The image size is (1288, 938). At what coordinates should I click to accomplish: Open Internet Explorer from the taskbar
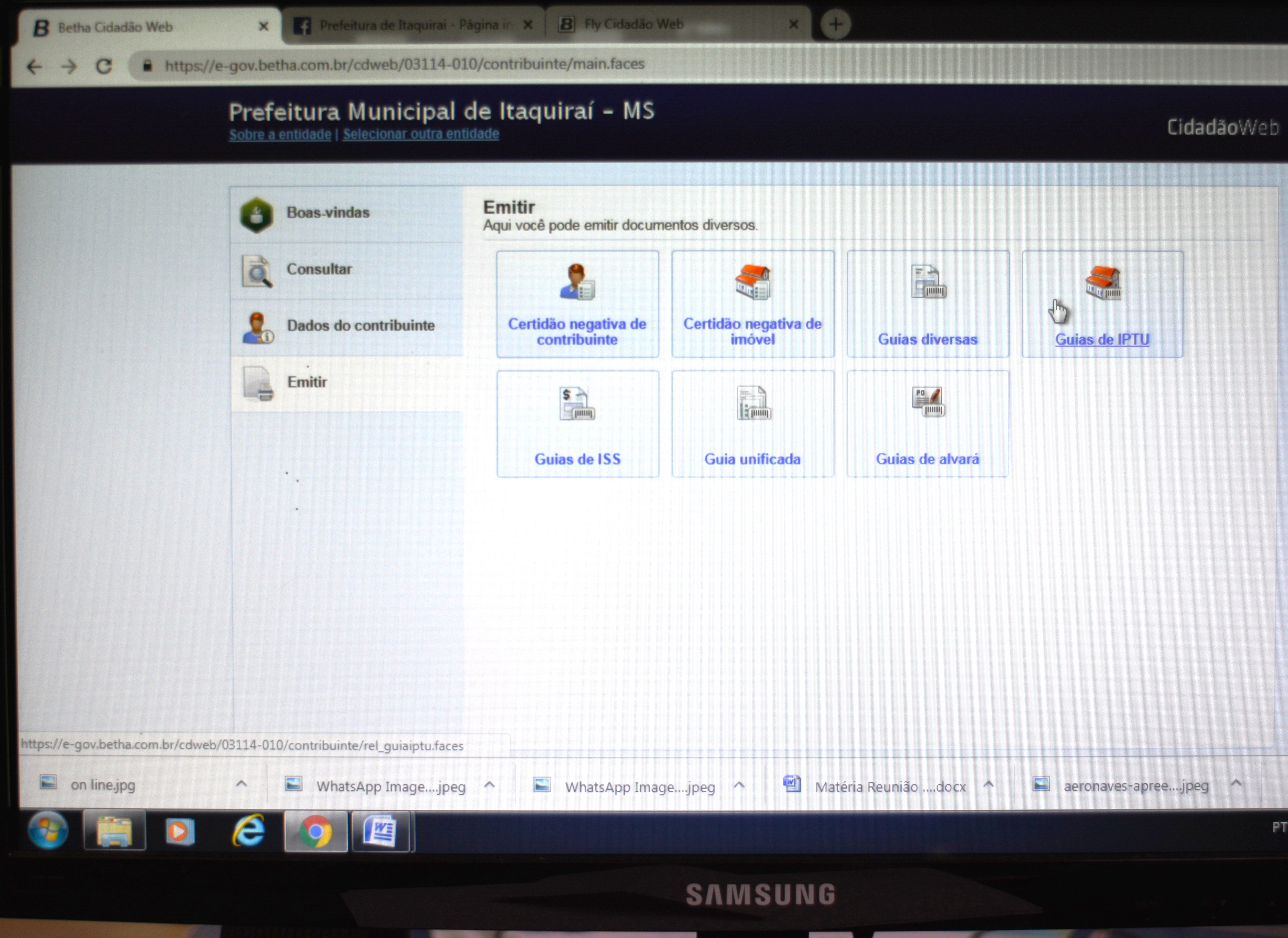[248, 831]
